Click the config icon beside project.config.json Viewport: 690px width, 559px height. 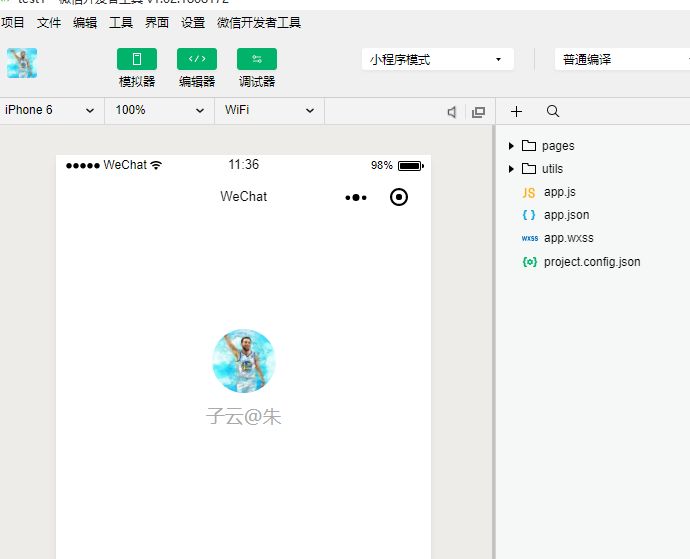pyautogui.click(x=529, y=262)
